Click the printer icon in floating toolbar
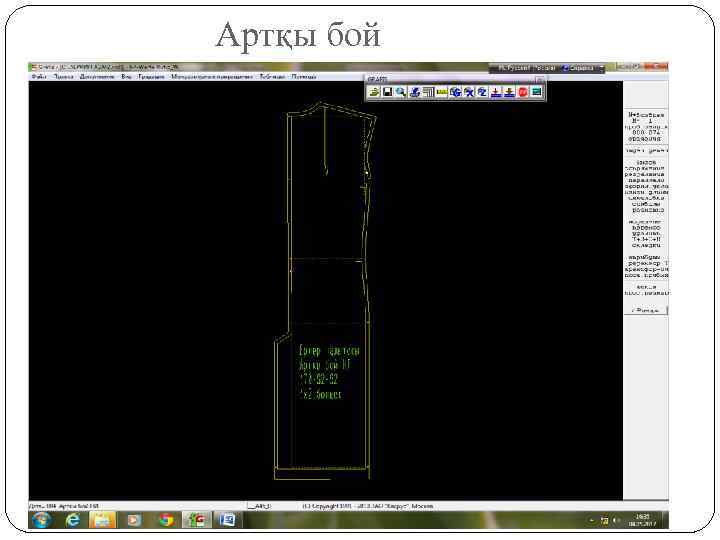This screenshot has height=540, width=720. pos(415,92)
